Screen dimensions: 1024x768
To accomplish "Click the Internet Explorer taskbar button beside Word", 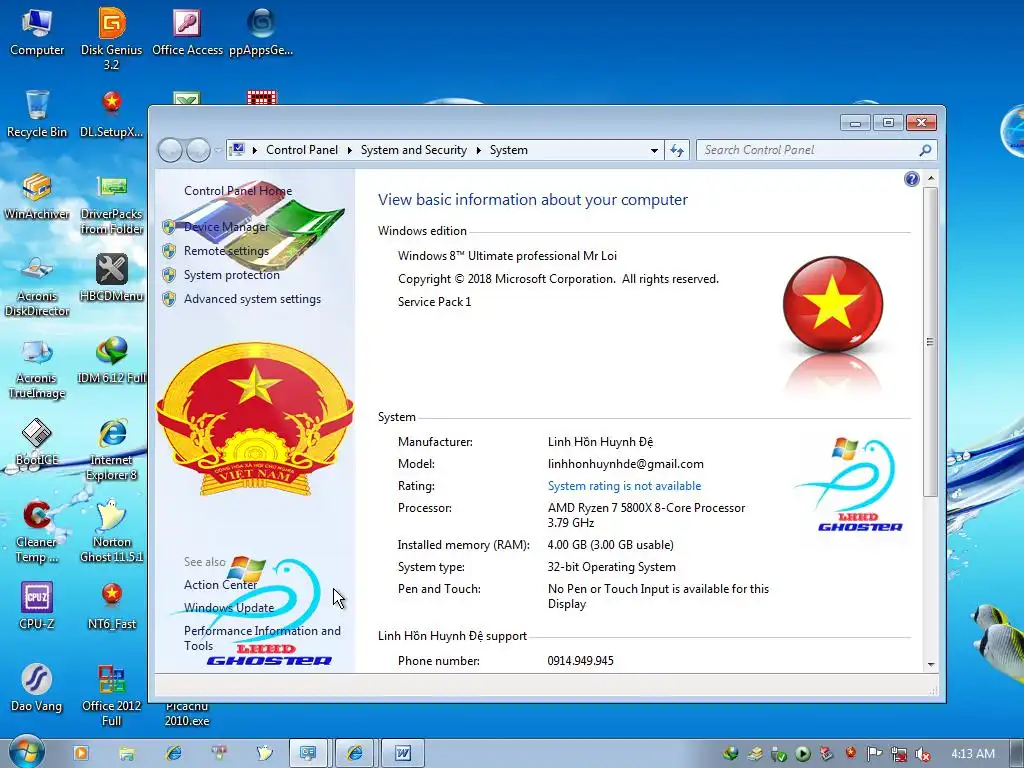I will click(355, 754).
